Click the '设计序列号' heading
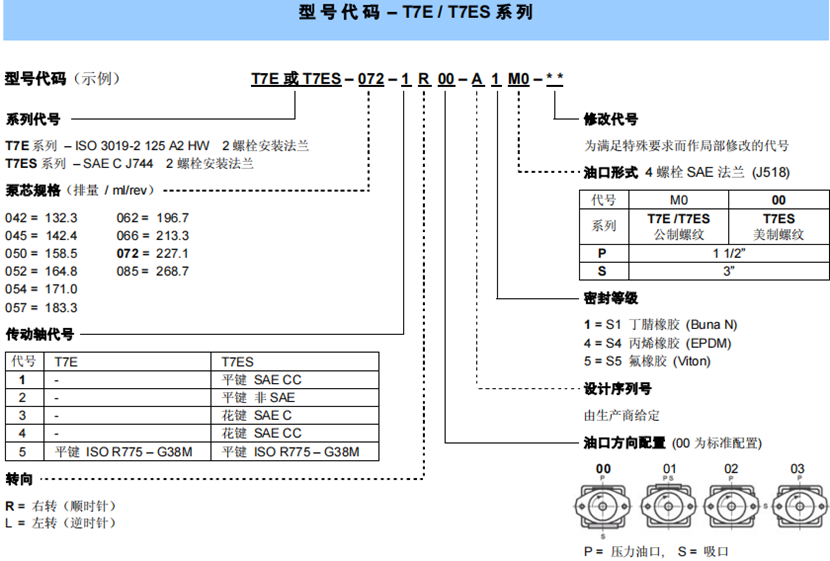830x561 pixels. click(x=618, y=389)
